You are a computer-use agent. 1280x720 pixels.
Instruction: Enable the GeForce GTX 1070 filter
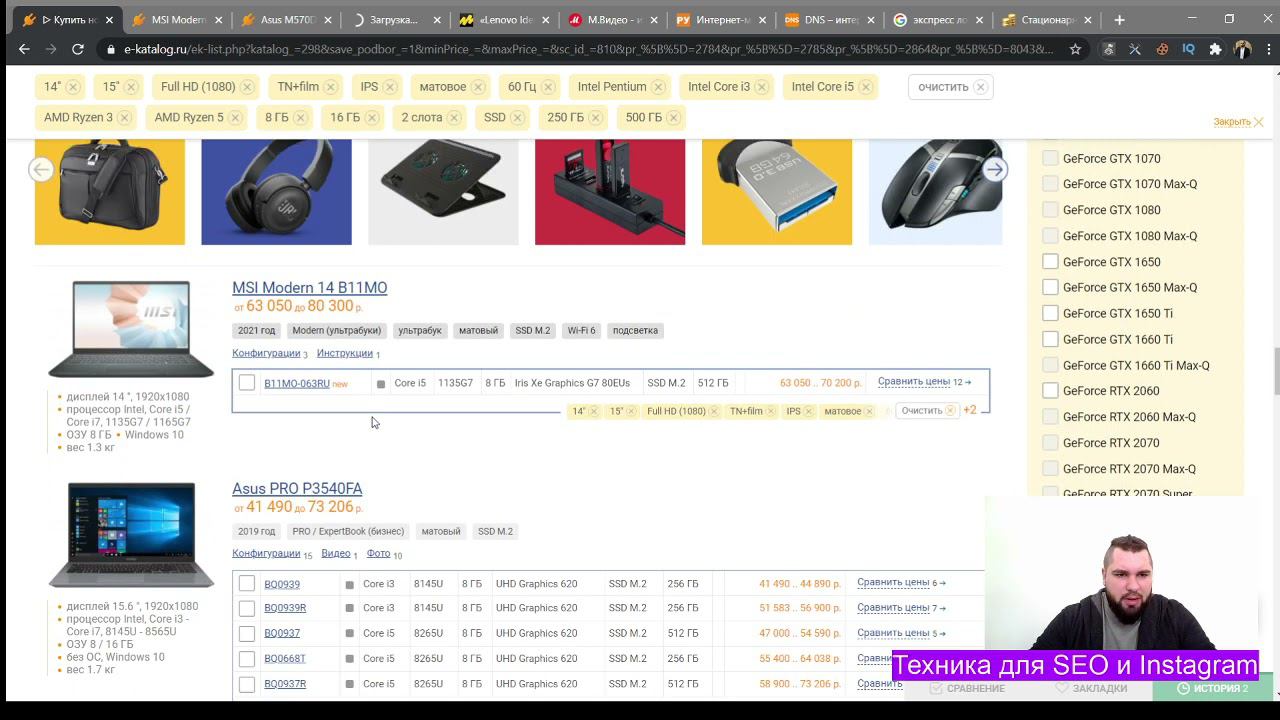(1050, 158)
